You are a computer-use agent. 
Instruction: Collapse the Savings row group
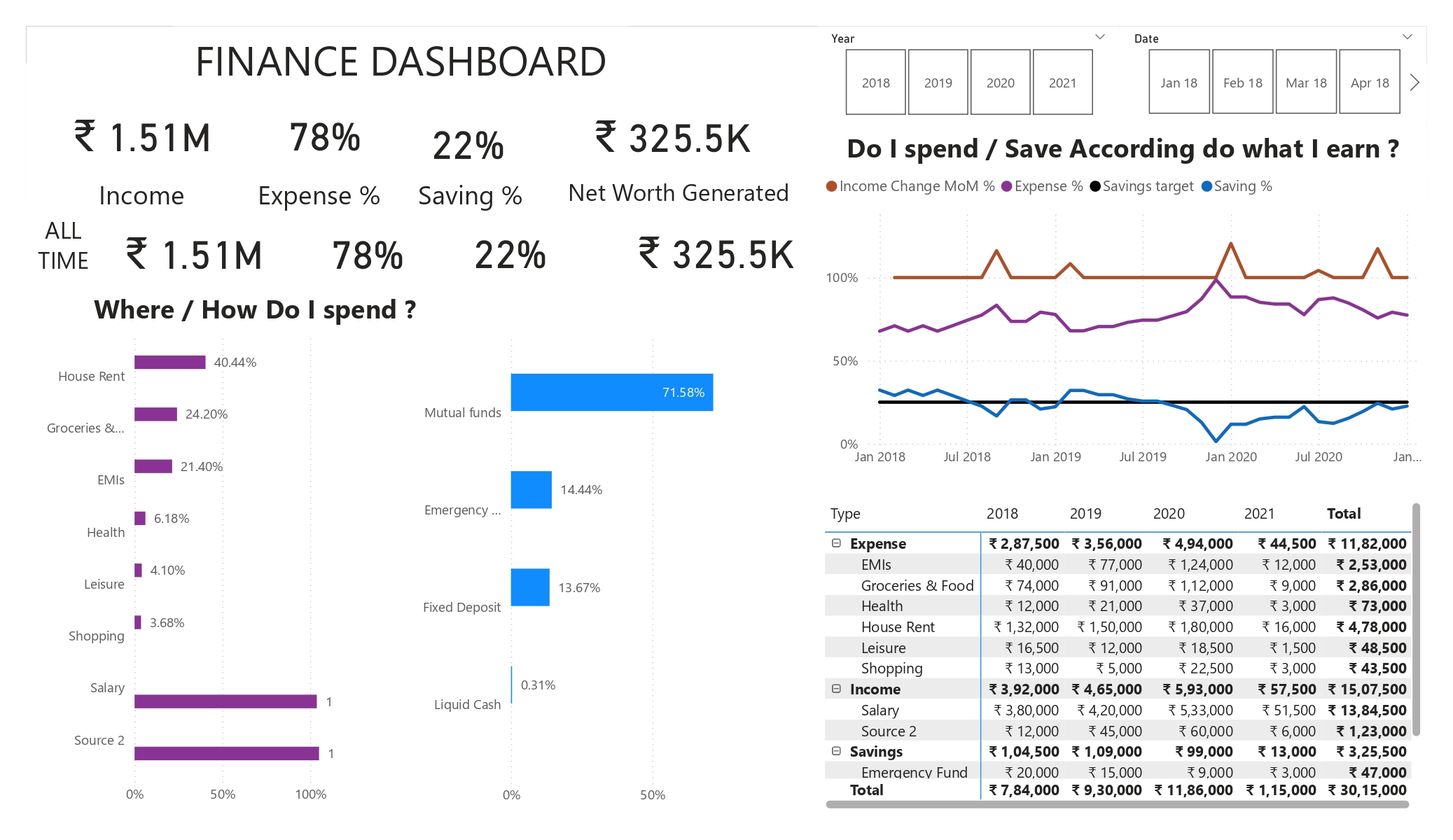point(836,751)
